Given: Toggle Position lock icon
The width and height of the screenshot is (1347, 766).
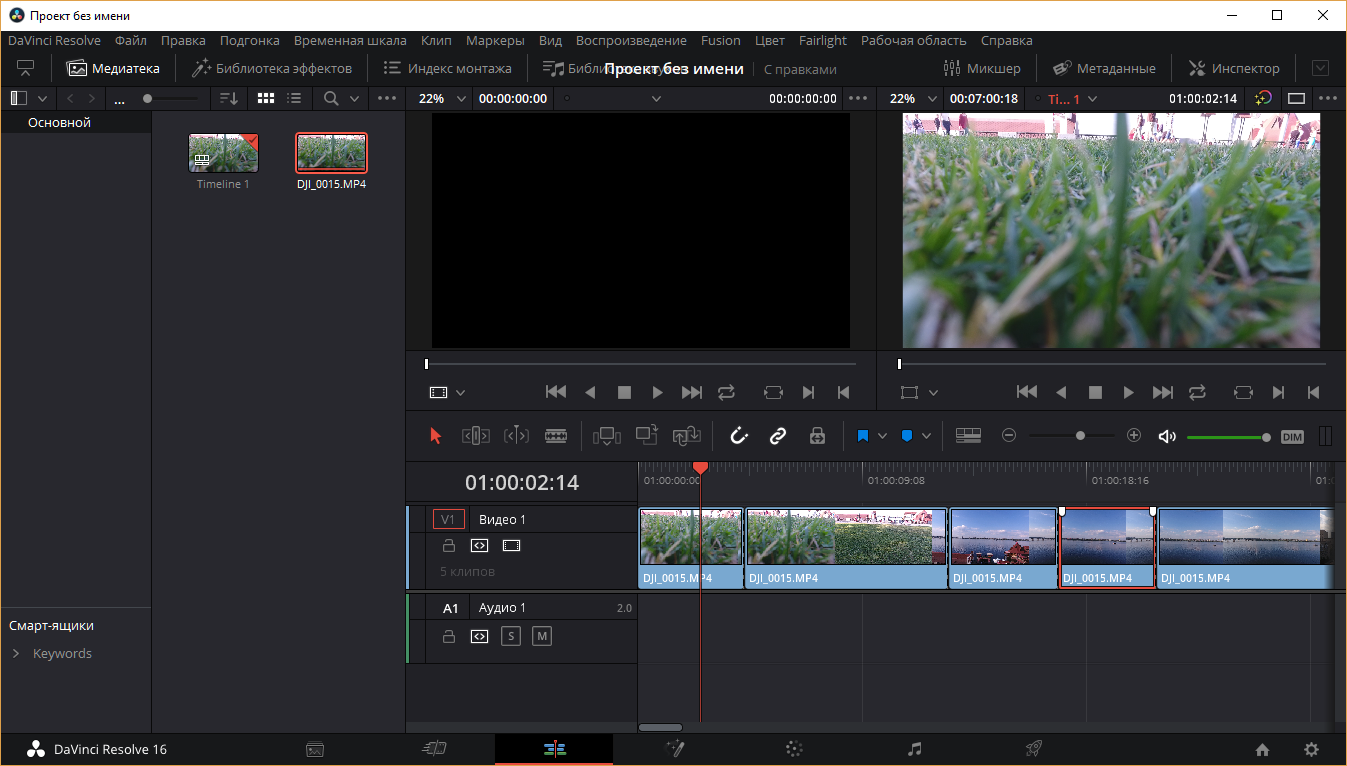Looking at the screenshot, I should [x=817, y=436].
